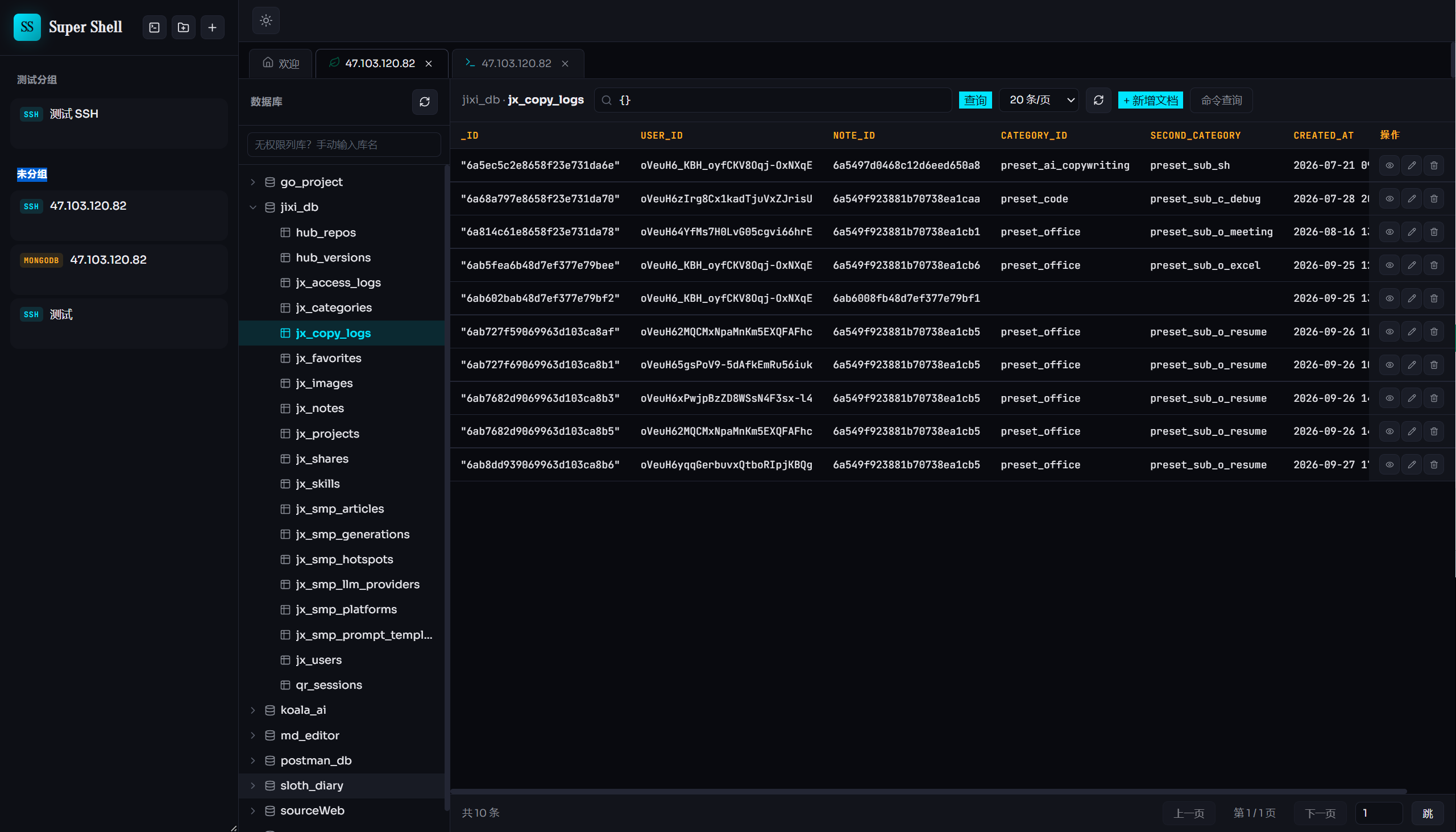Click the new folder group icon
The height and width of the screenshot is (832, 1456).
(184, 27)
